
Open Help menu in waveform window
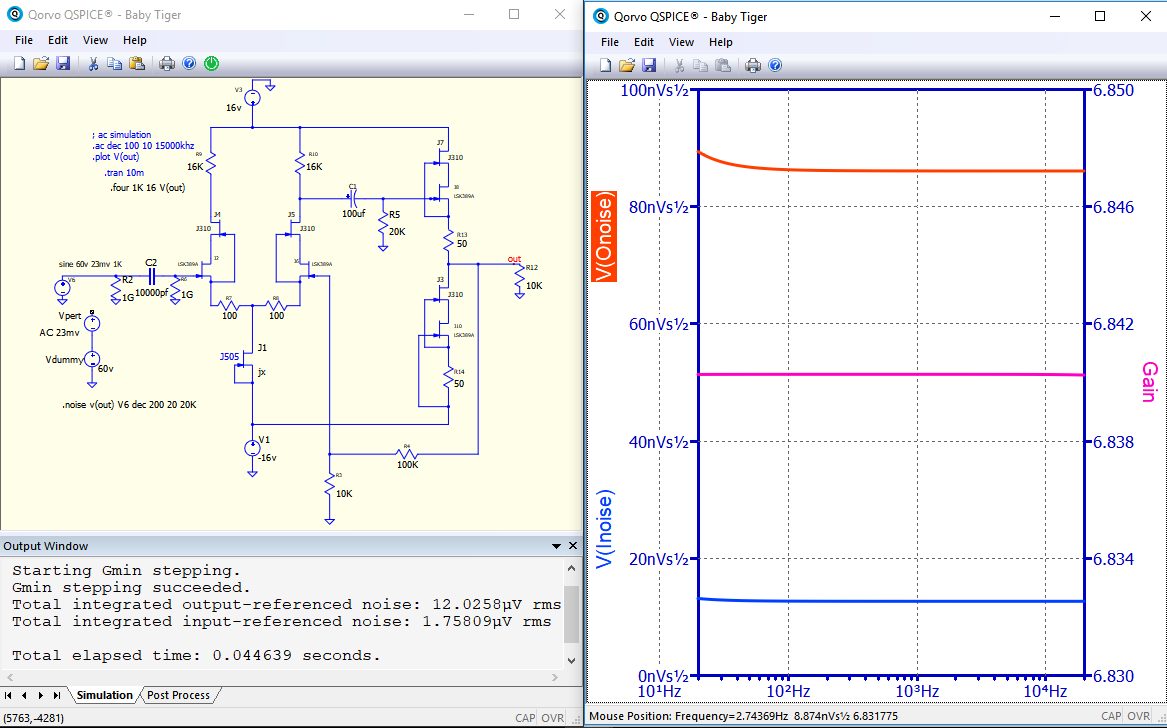721,42
